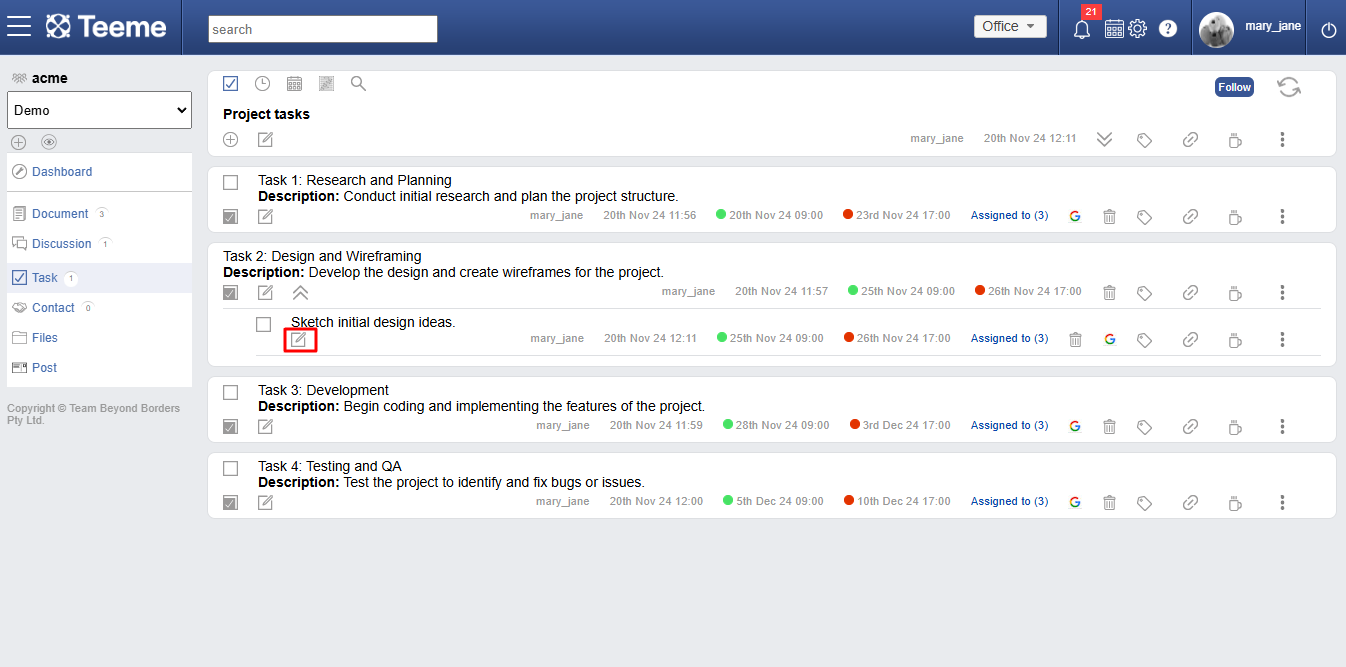The image size is (1346, 667).
Task: Open tag icon on Task 2 row
Action: (x=1145, y=293)
